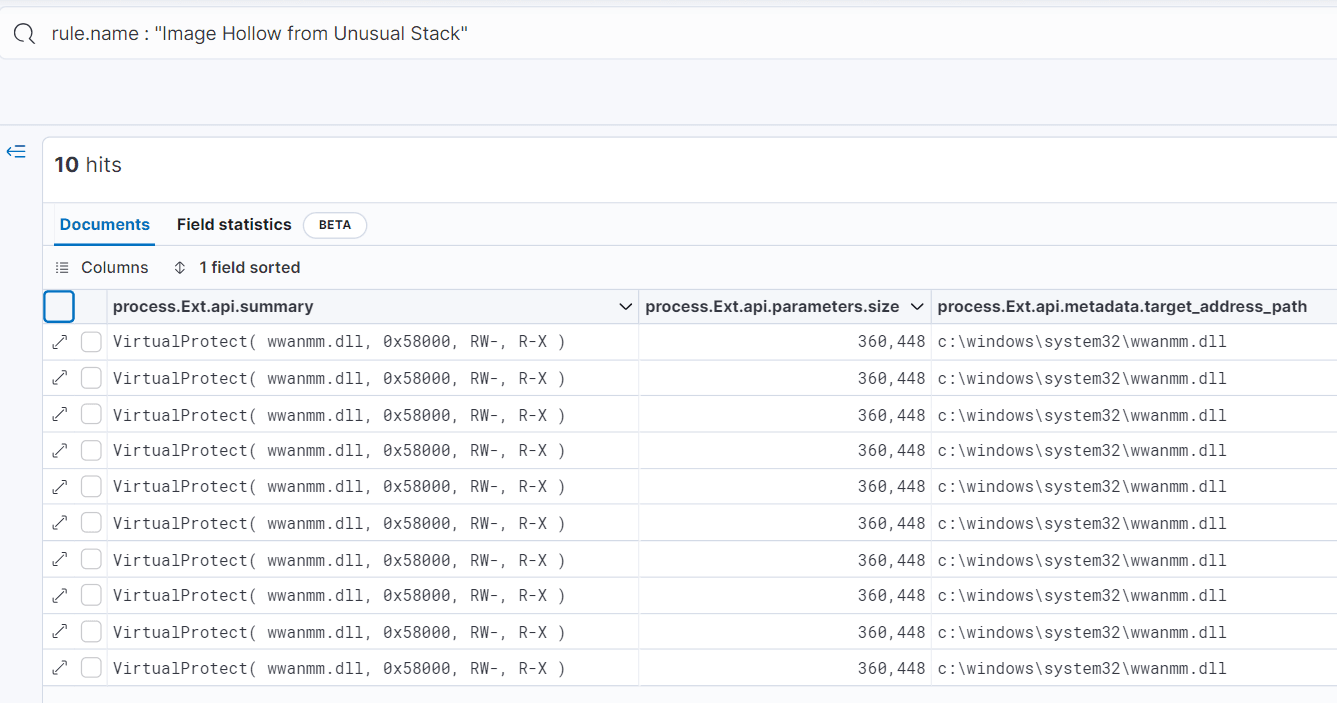Switch to the Field statistics tab
This screenshot has height=703, width=1337.
[x=234, y=225]
